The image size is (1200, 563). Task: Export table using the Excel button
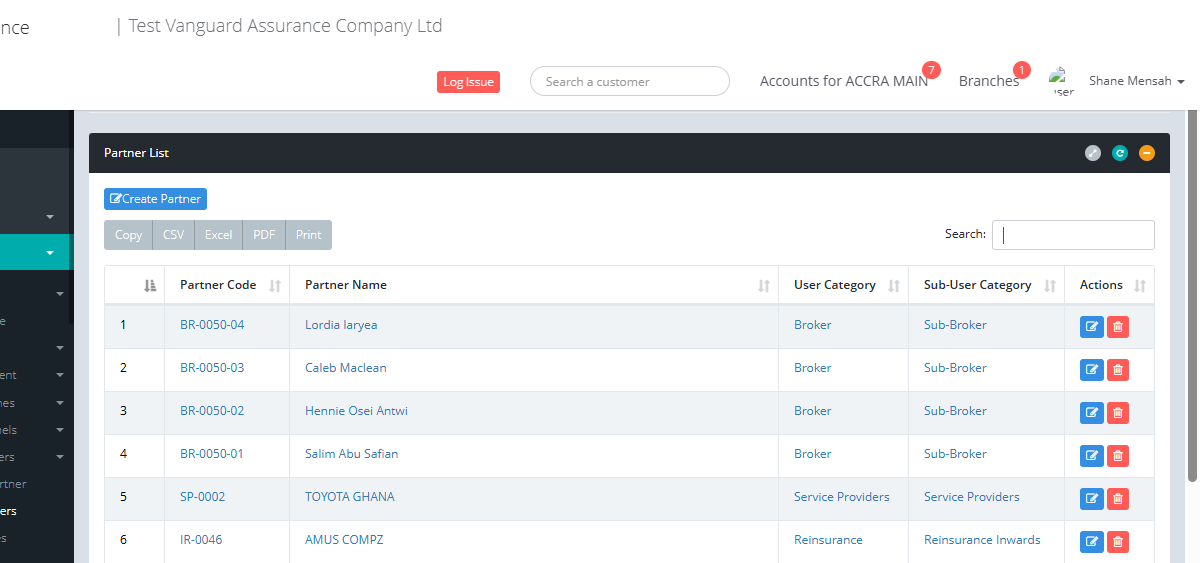coord(218,235)
